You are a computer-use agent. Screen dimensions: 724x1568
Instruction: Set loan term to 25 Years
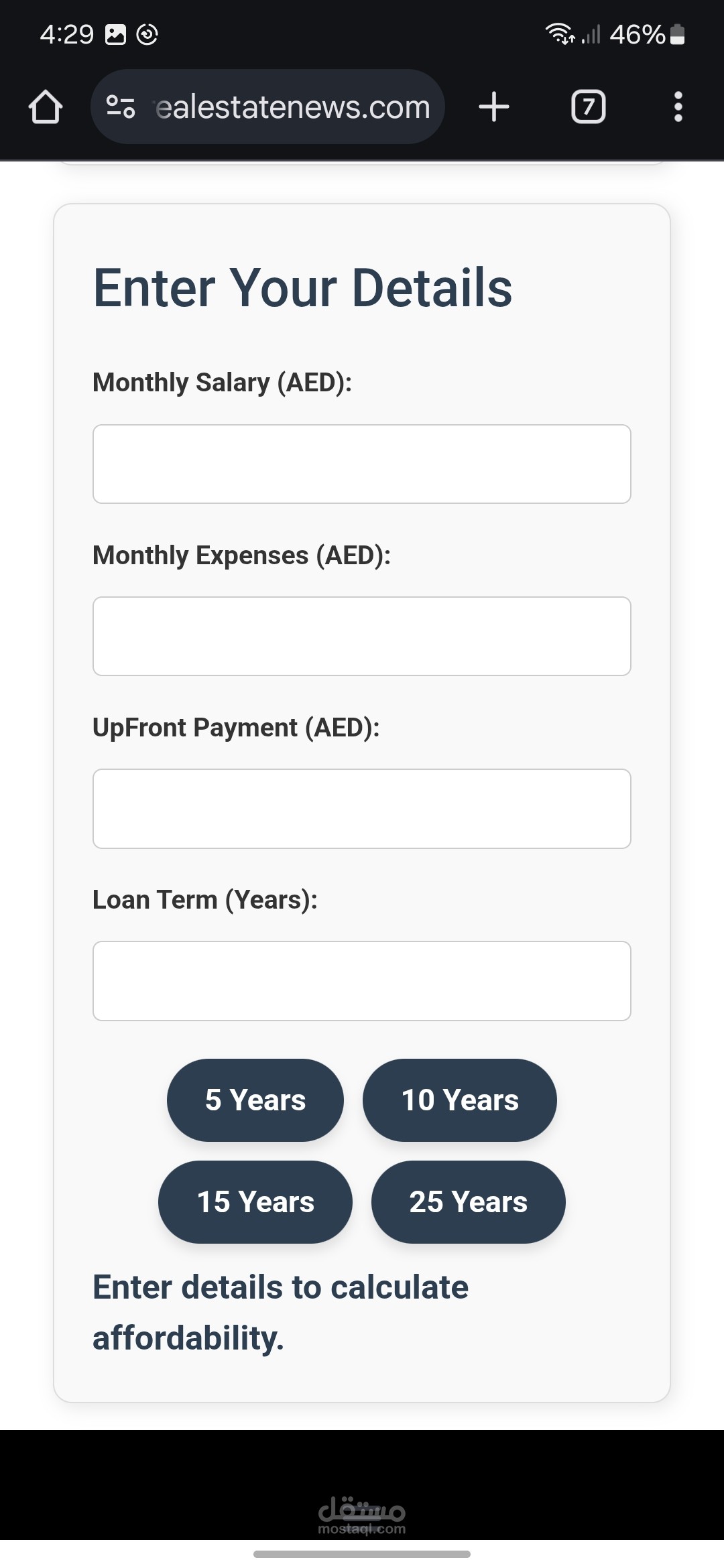tap(469, 1202)
